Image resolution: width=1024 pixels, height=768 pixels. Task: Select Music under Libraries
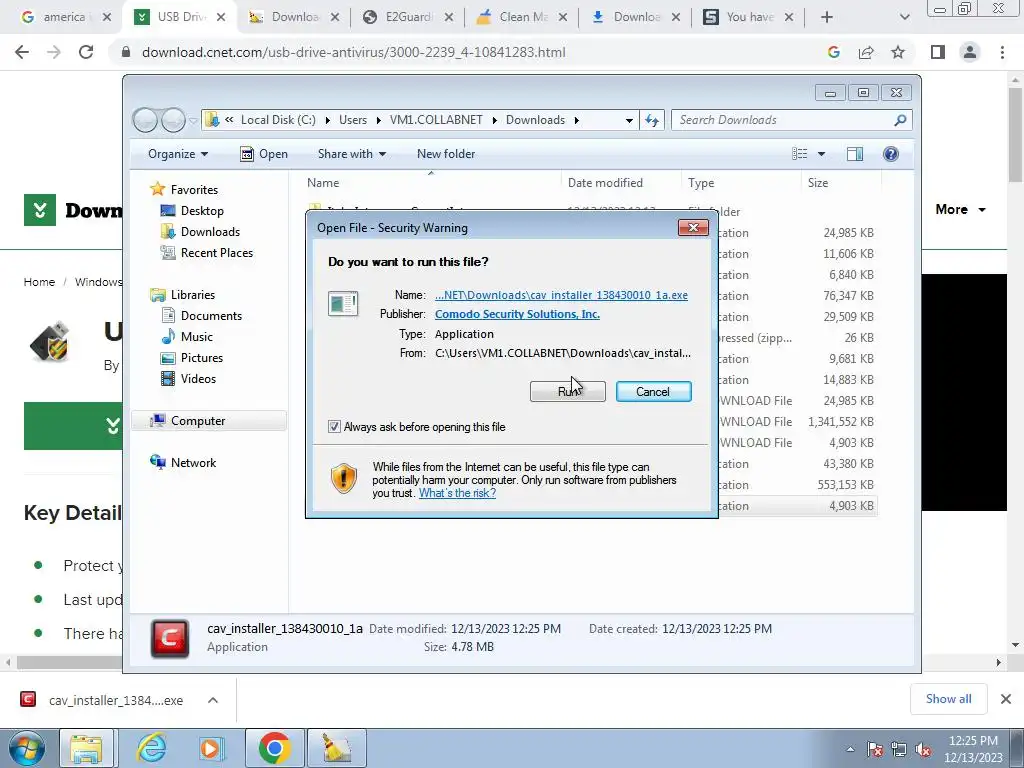(197, 337)
